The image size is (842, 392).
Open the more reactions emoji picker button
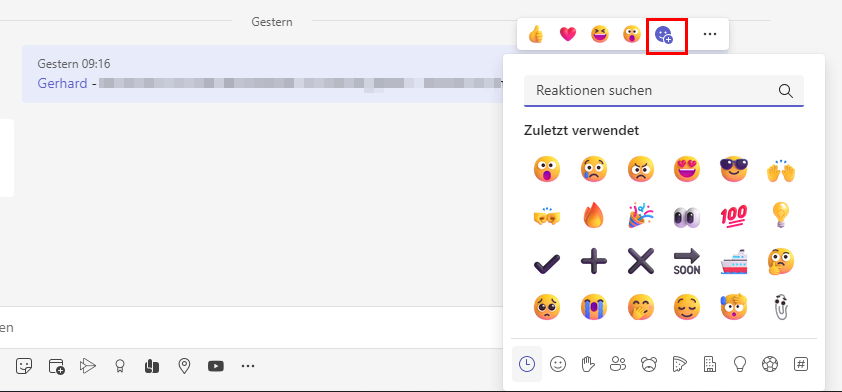point(664,35)
